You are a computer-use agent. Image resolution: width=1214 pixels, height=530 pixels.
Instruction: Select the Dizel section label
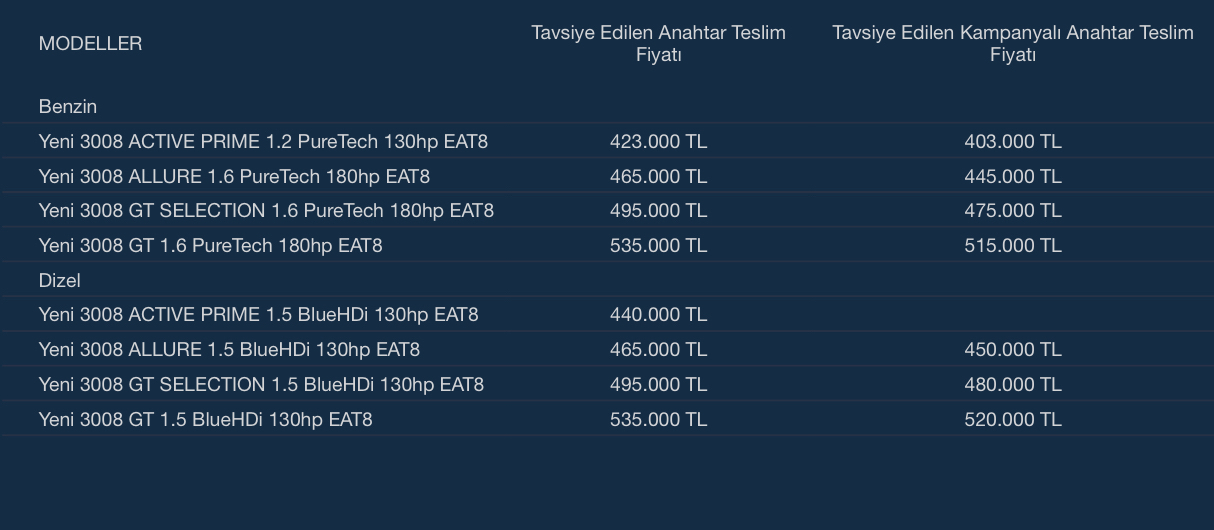[x=59, y=280]
